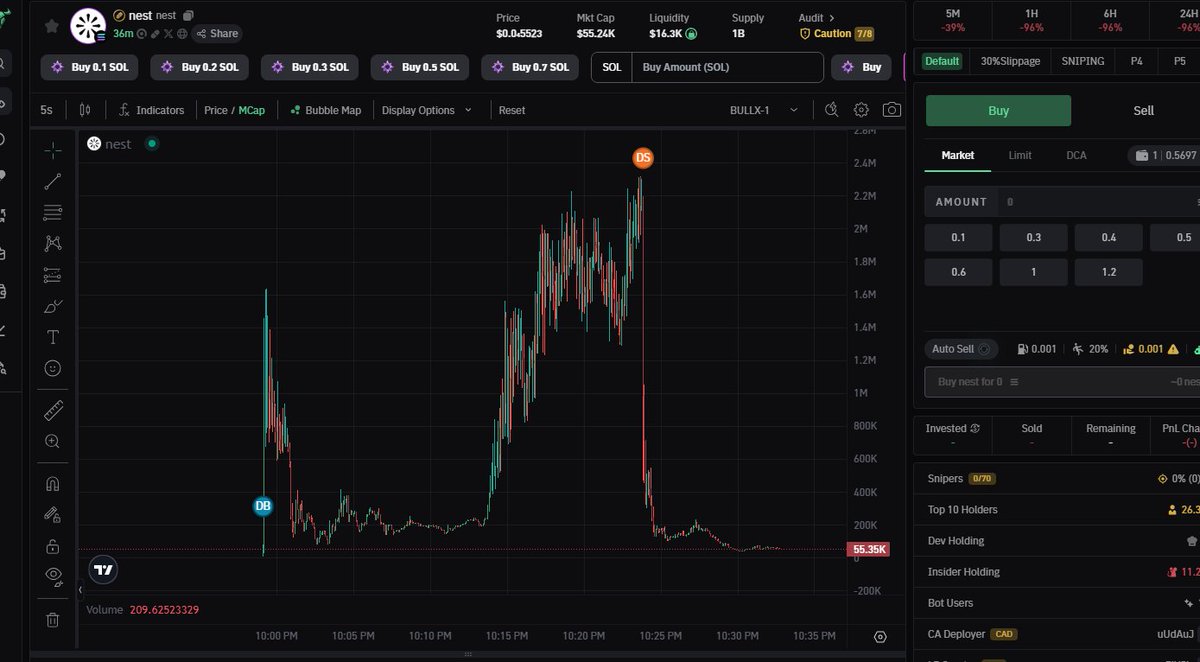Open the Indicators dialog
The image size is (1200, 662).
151,110
